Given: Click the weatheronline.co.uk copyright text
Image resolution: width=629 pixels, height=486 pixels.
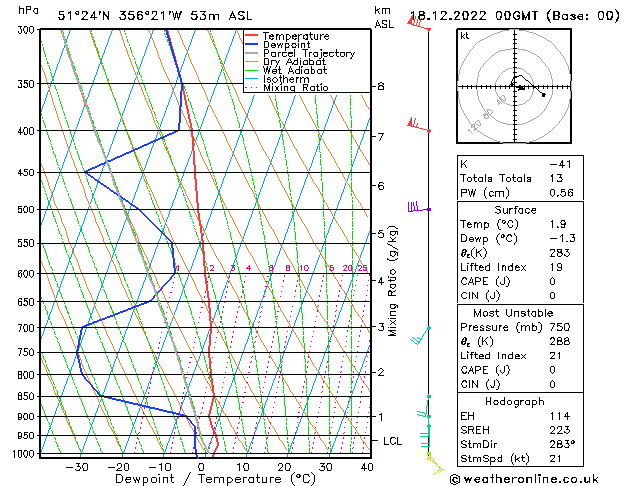Looking at the screenshot, I should tap(524, 479).
